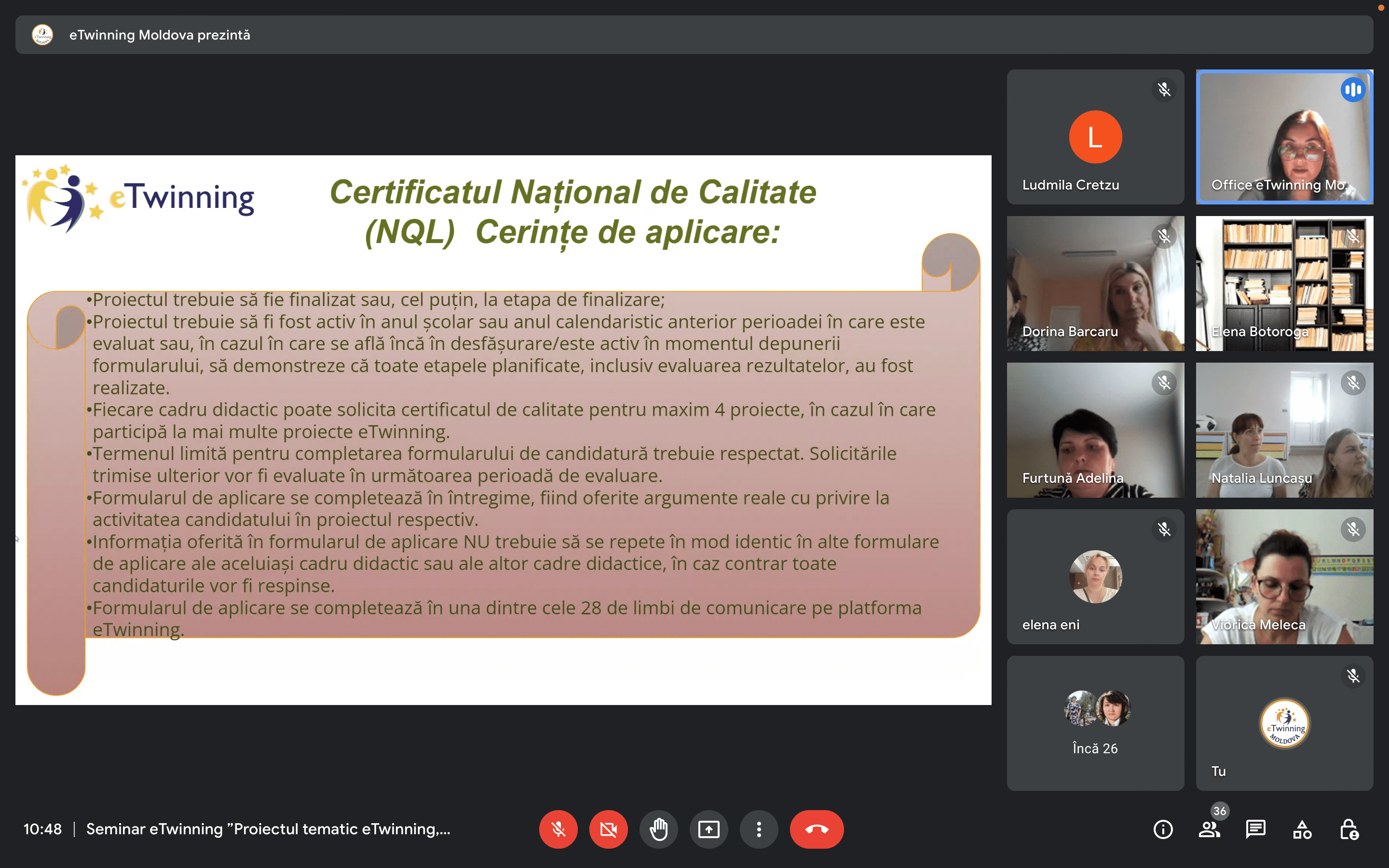Click the Seminar eTwinning meeting title
1389x868 pixels.
(268, 829)
